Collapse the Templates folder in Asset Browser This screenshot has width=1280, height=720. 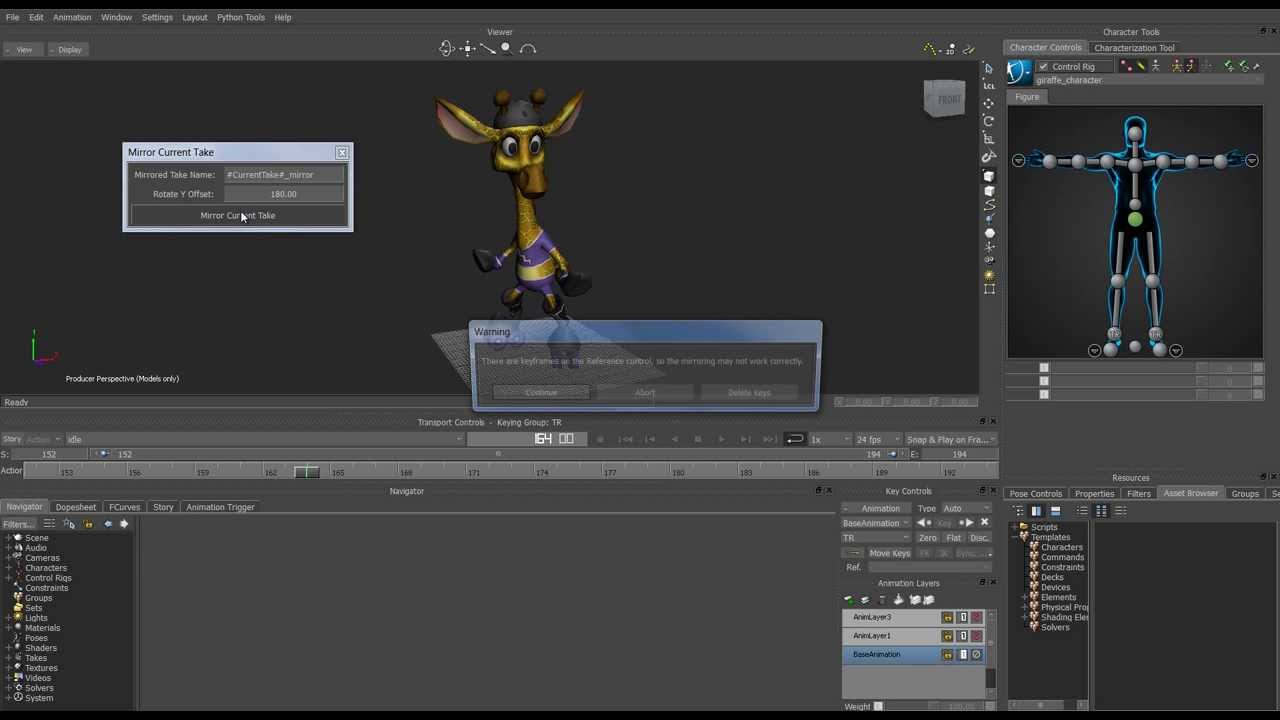[1013, 537]
